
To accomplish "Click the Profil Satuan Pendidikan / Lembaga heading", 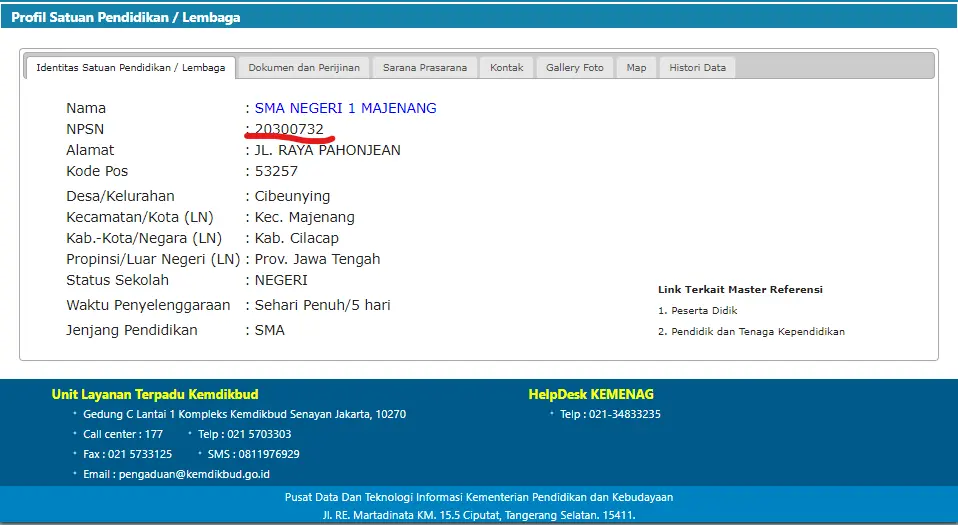I will (126, 17).
